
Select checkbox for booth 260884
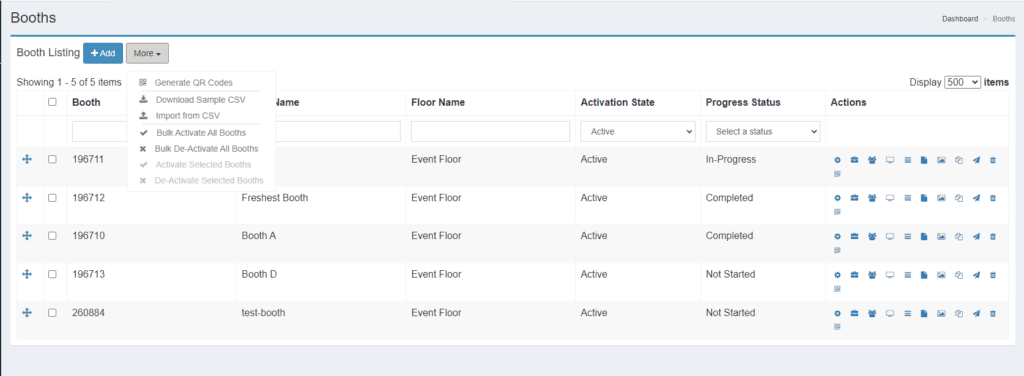point(52,313)
